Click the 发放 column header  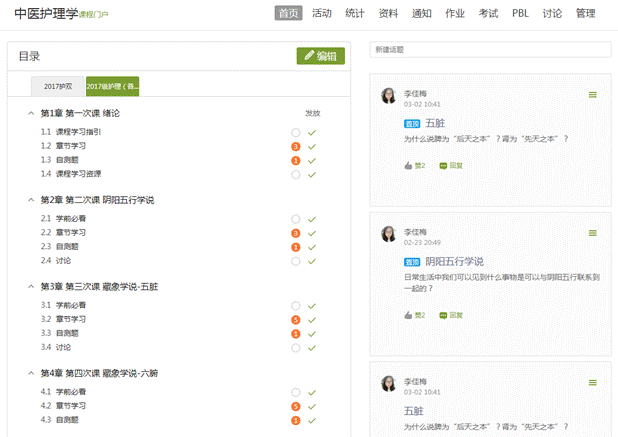tap(313, 113)
